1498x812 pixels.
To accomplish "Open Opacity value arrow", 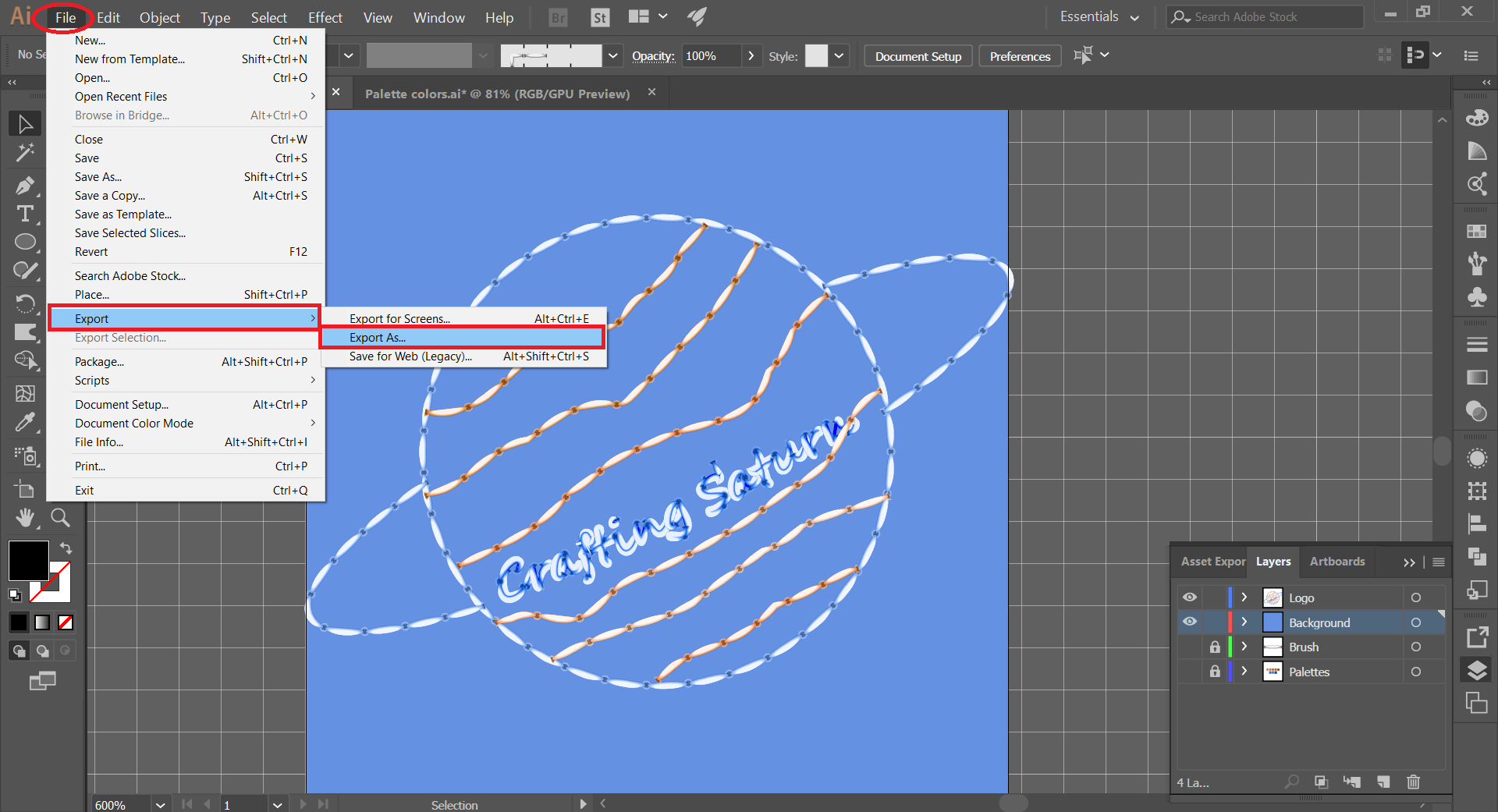I will (x=751, y=55).
